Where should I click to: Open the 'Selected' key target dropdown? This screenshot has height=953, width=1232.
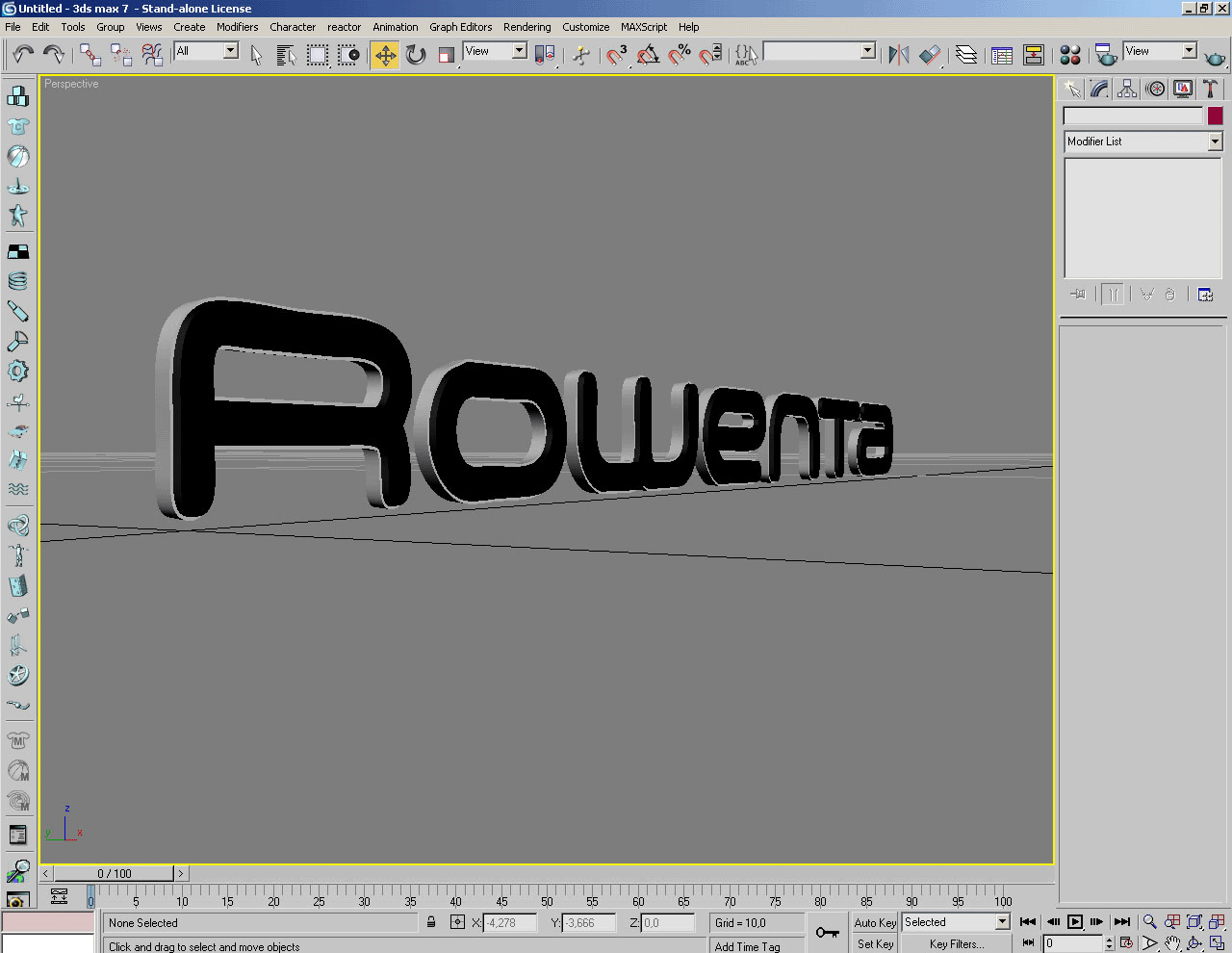point(1002,922)
